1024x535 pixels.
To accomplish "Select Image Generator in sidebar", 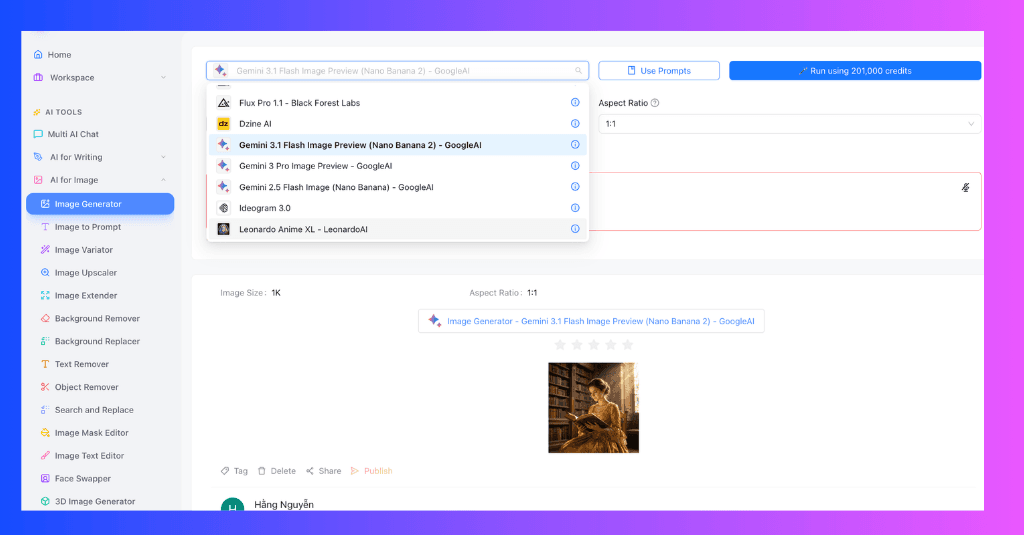I will point(100,204).
